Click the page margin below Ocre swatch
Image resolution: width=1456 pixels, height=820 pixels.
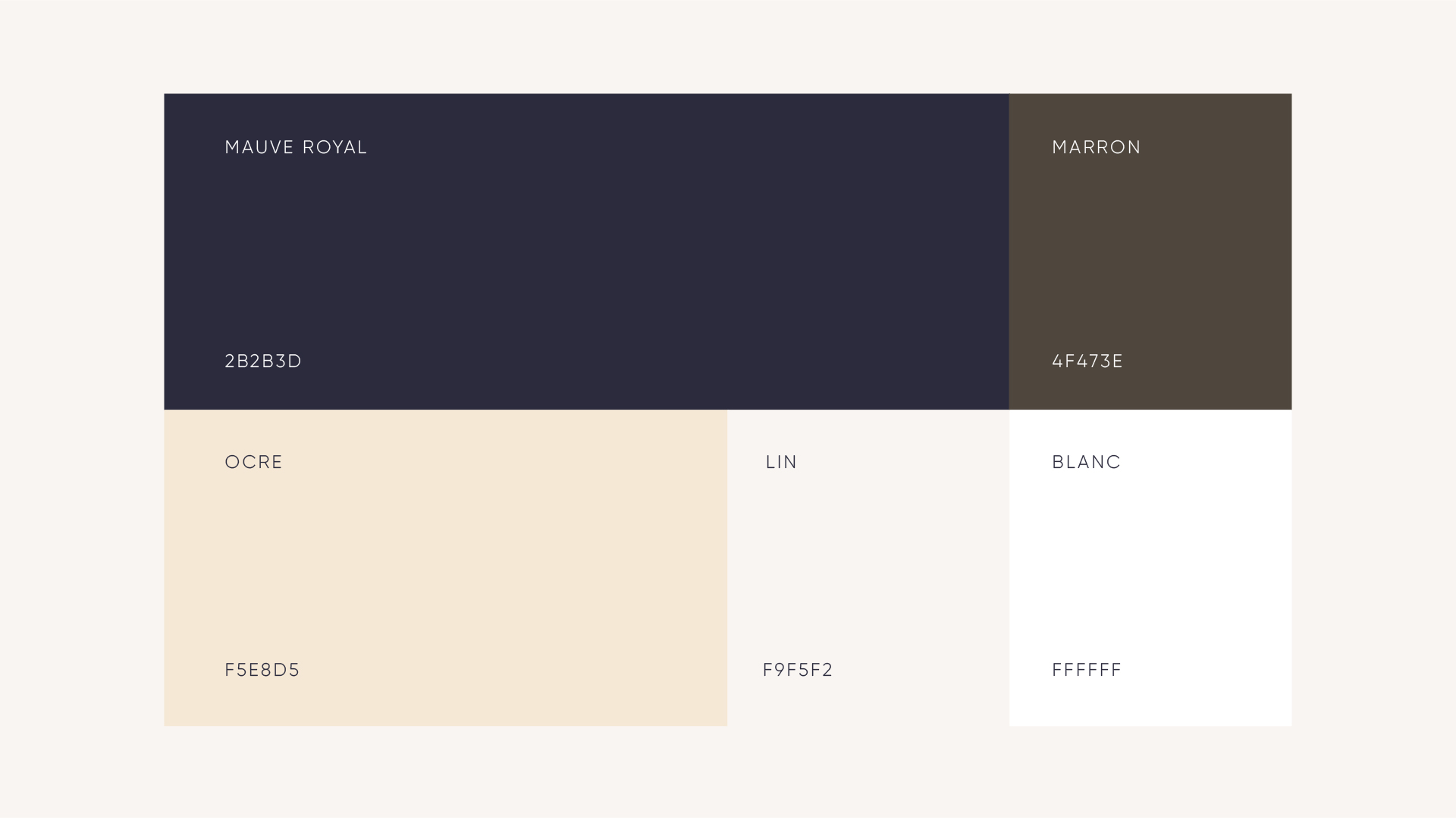pos(445,772)
